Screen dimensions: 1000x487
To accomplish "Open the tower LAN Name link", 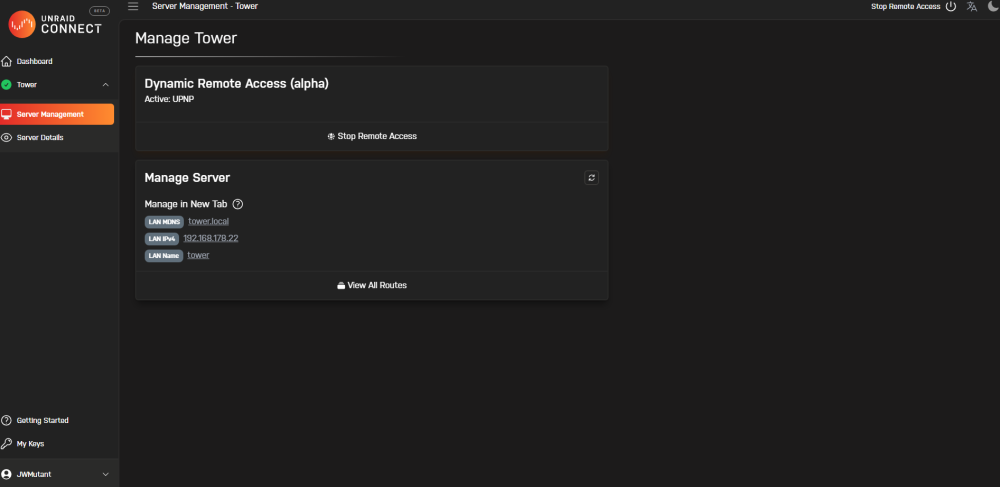I will (198, 255).
